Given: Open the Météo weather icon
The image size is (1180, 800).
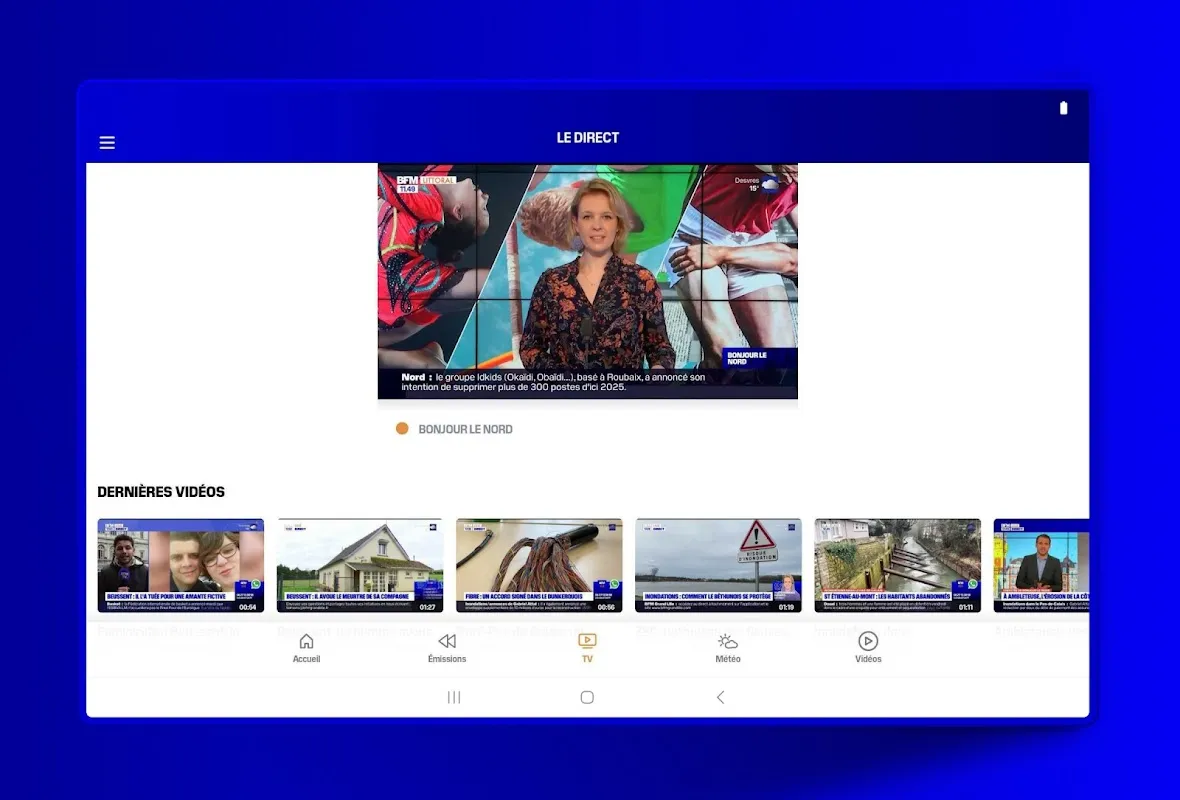Looking at the screenshot, I should [x=727, y=641].
